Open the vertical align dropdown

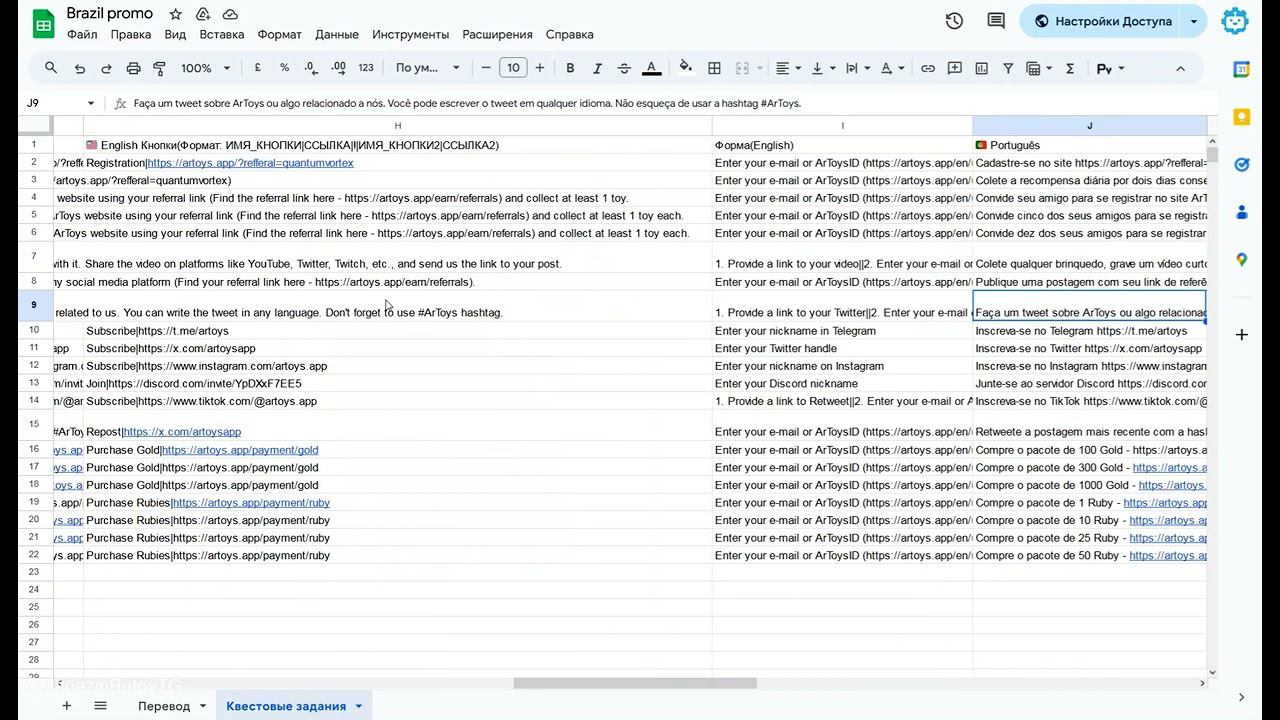[x=823, y=68]
